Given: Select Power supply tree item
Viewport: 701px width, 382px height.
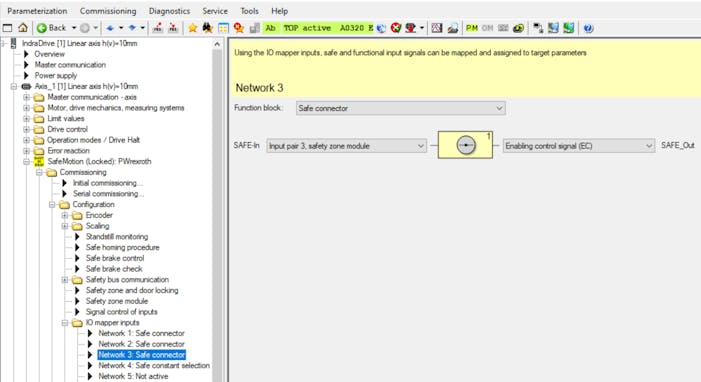Looking at the screenshot, I should [56, 75].
